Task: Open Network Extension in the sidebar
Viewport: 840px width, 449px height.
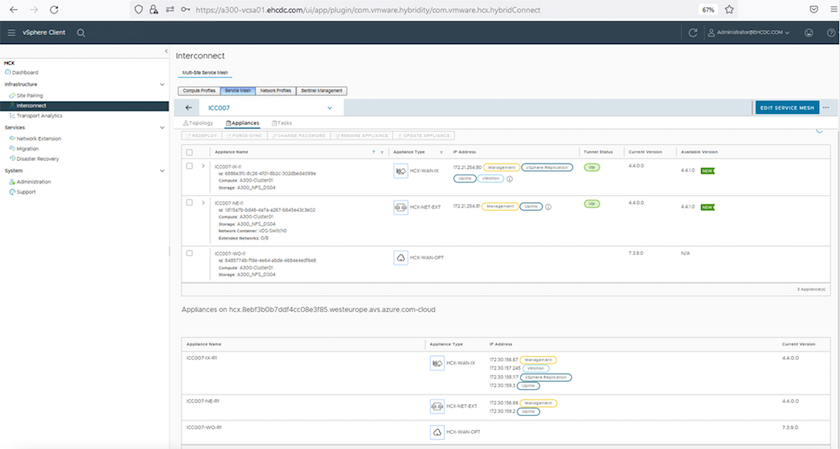Action: 37,138
